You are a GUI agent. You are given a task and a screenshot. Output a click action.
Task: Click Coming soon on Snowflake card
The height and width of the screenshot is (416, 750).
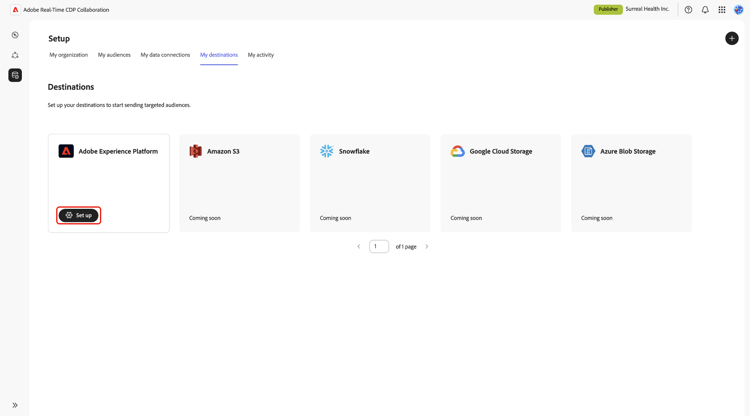335,218
